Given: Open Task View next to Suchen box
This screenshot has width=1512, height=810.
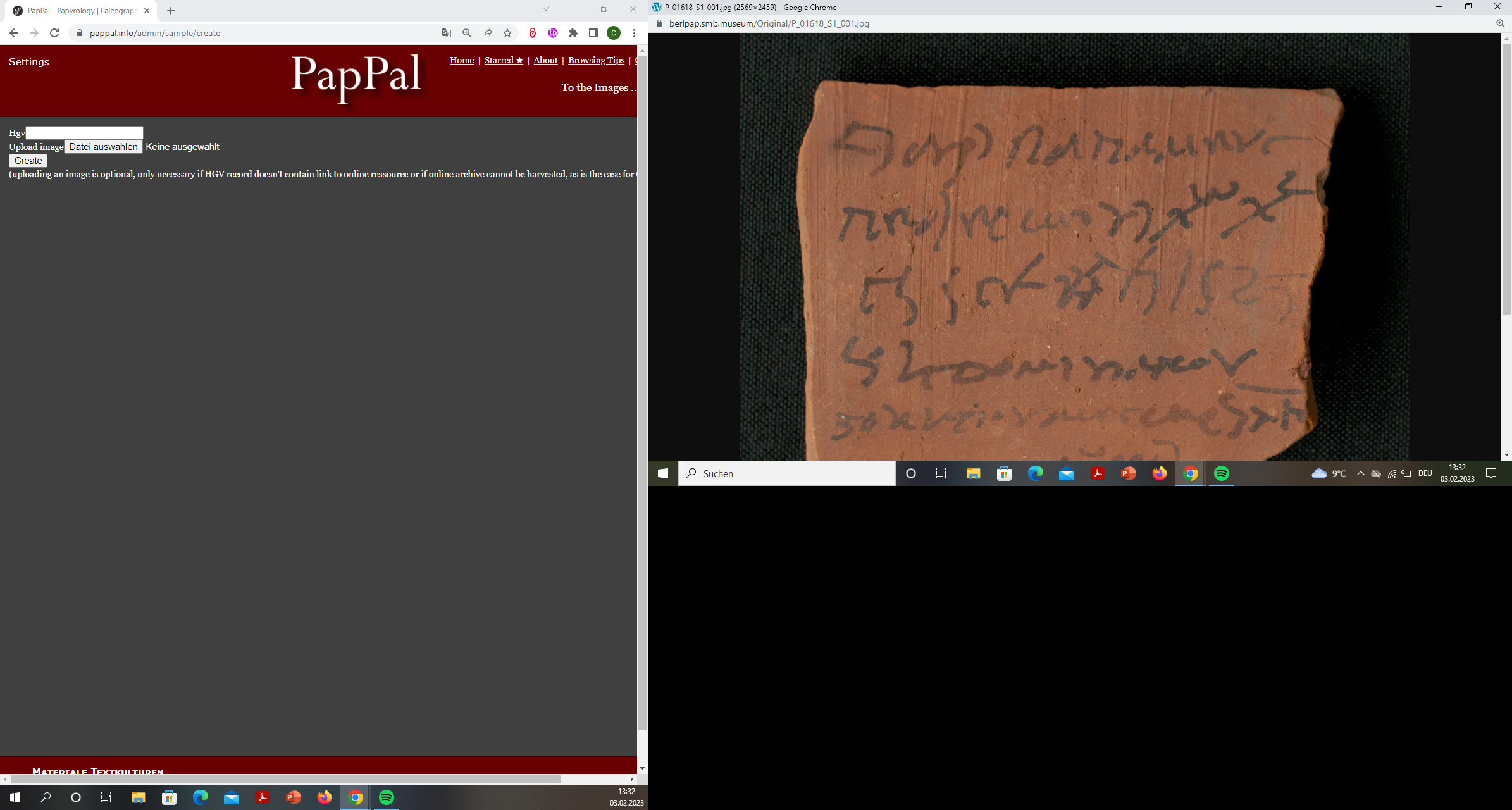Looking at the screenshot, I should click(x=941, y=473).
